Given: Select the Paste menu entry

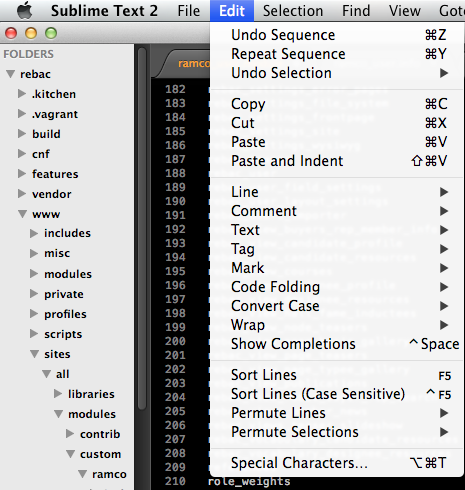Looking at the screenshot, I should [x=337, y=142].
